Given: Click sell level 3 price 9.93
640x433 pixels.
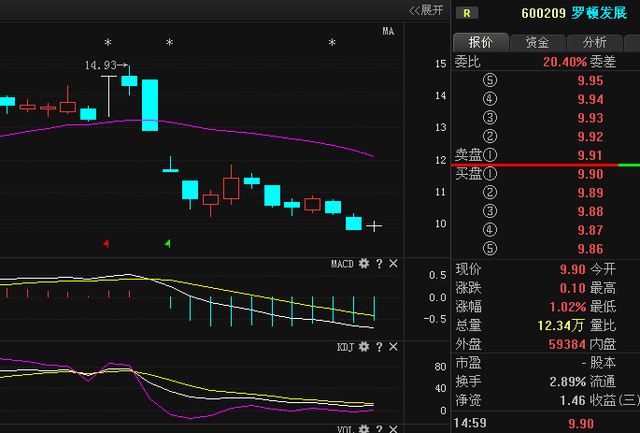Looking at the screenshot, I should coord(590,118).
